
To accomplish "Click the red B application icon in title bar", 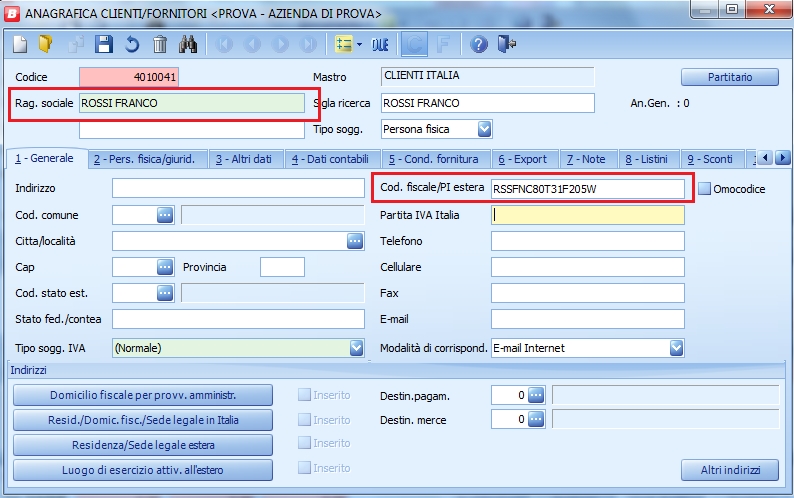I will pos(12,13).
